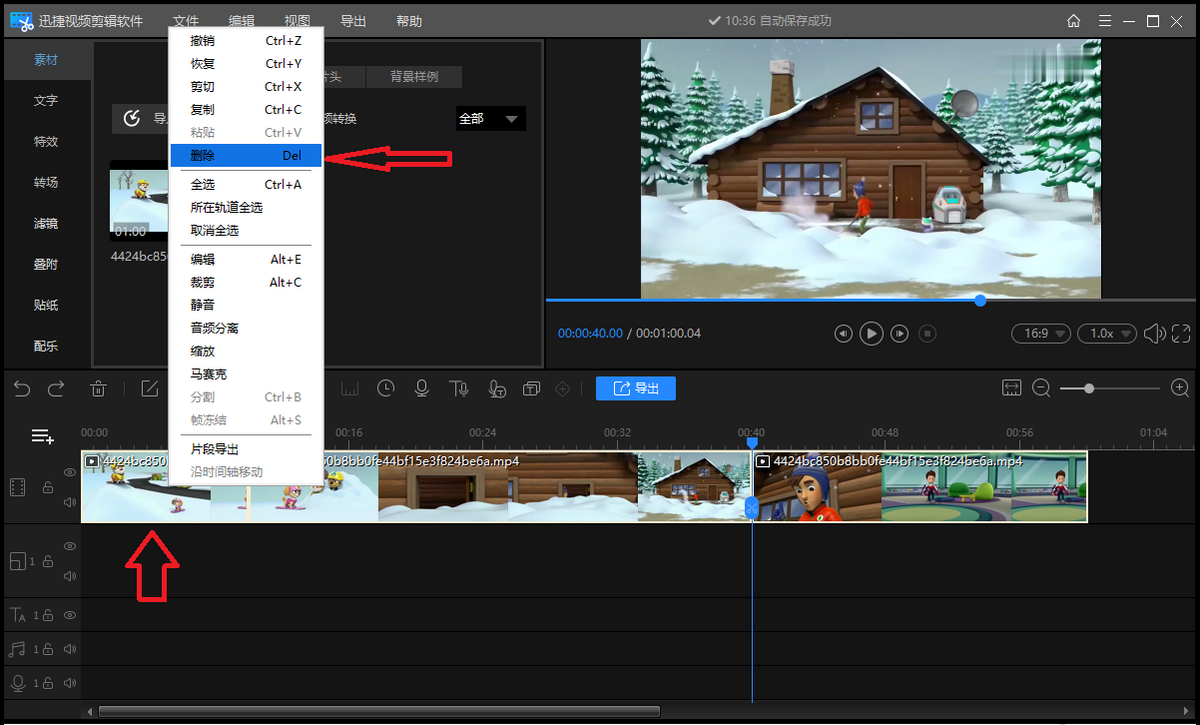
Task: Go to home screen via house icon
Action: pyautogui.click(x=1074, y=21)
